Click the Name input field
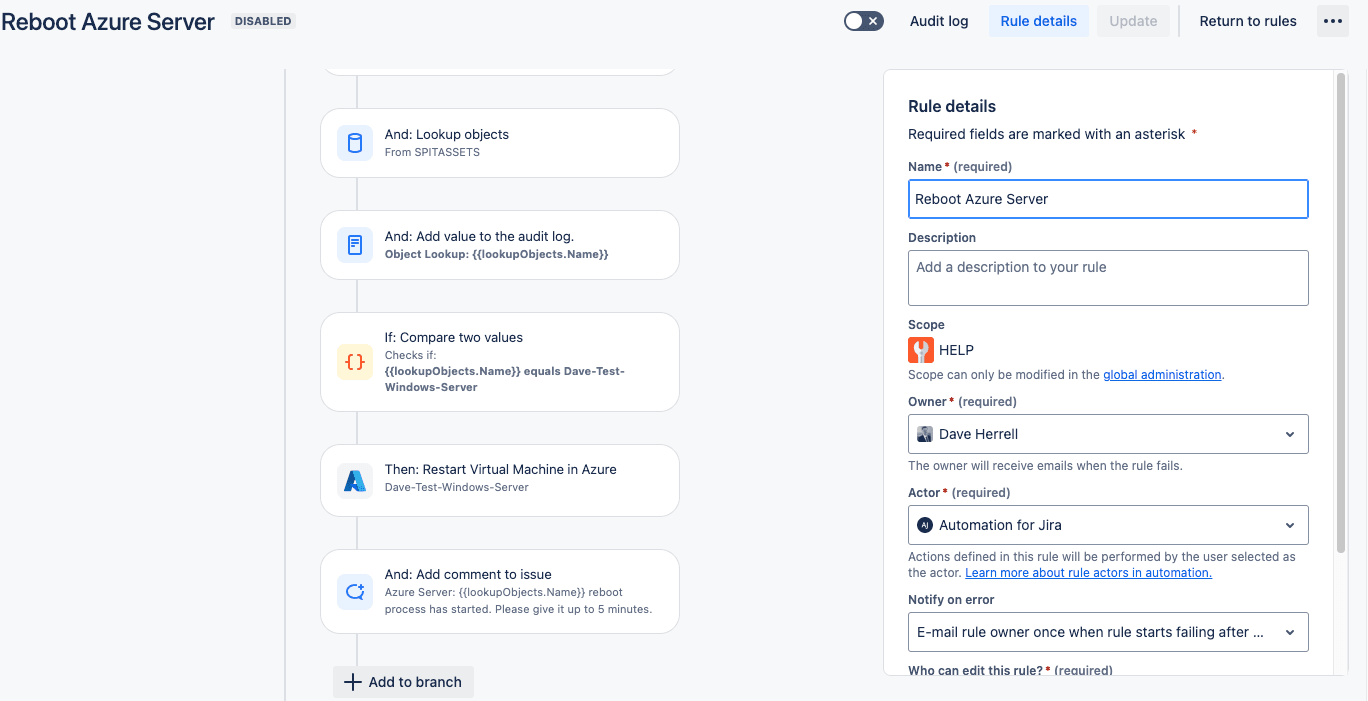 coord(1108,199)
